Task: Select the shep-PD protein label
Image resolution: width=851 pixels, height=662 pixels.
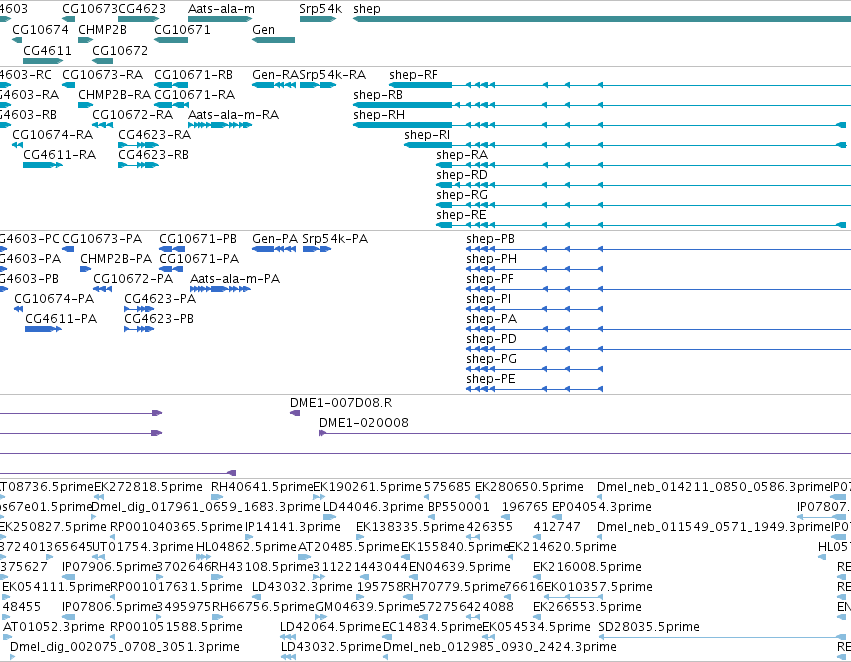Action: tap(492, 340)
